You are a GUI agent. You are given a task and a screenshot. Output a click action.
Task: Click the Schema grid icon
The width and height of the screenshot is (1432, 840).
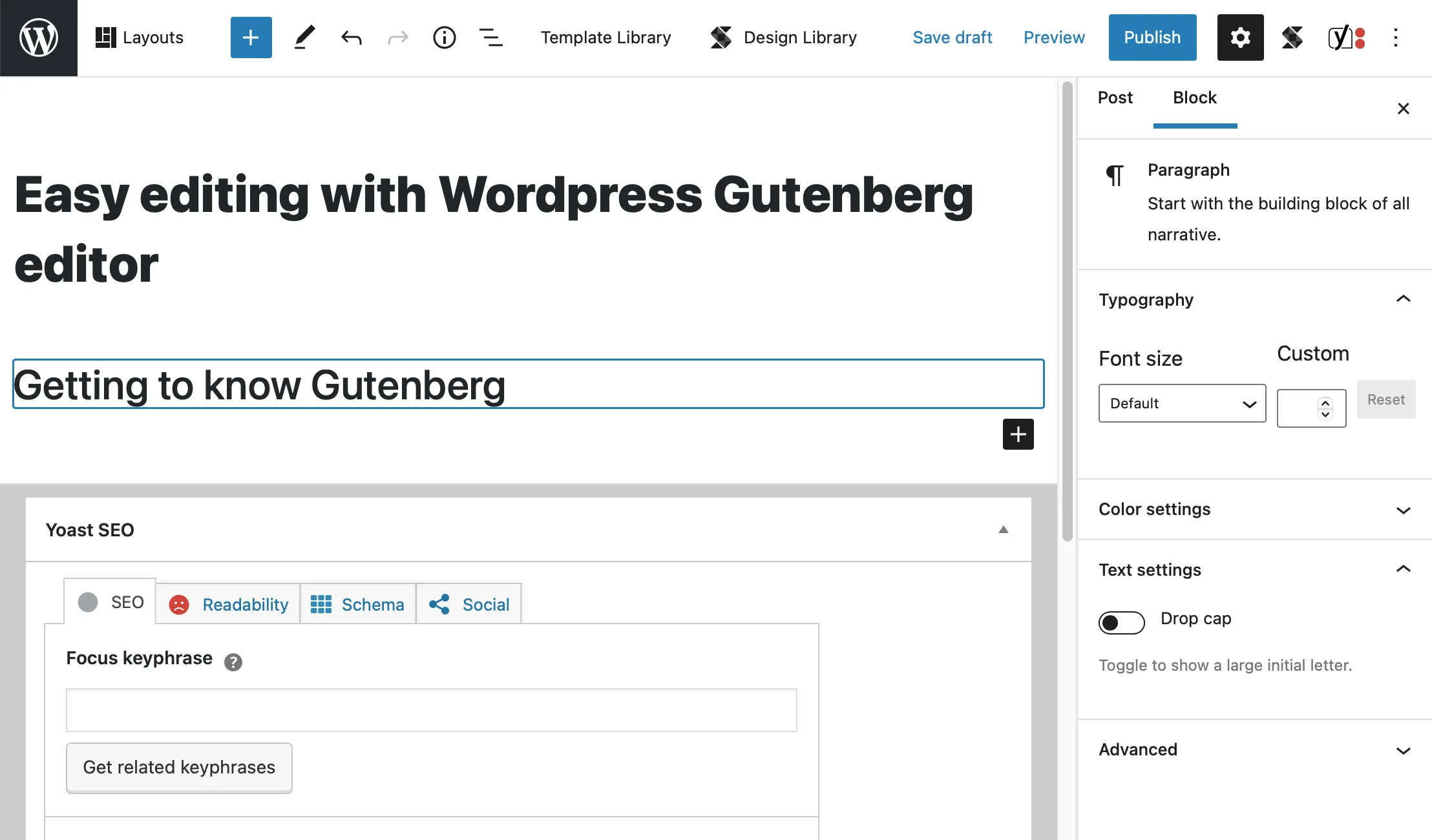coord(321,605)
